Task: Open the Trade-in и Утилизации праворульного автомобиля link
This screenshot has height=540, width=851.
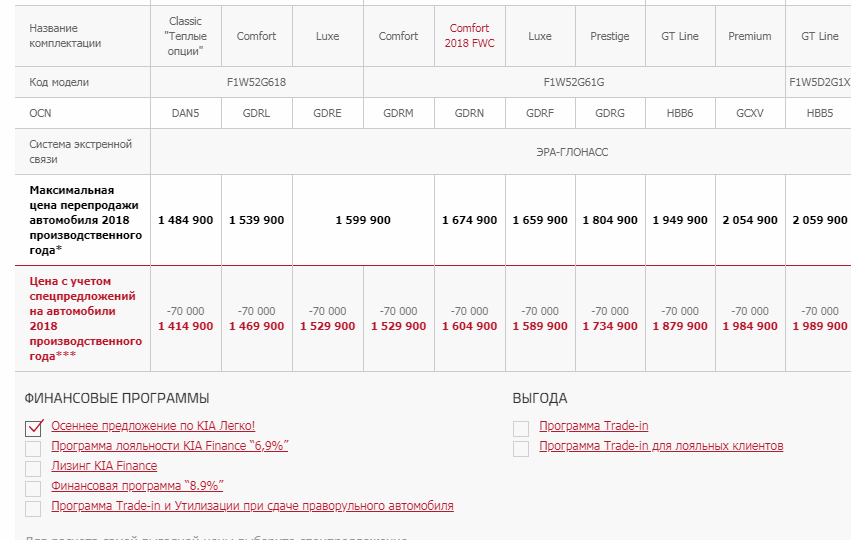Action: (252, 506)
